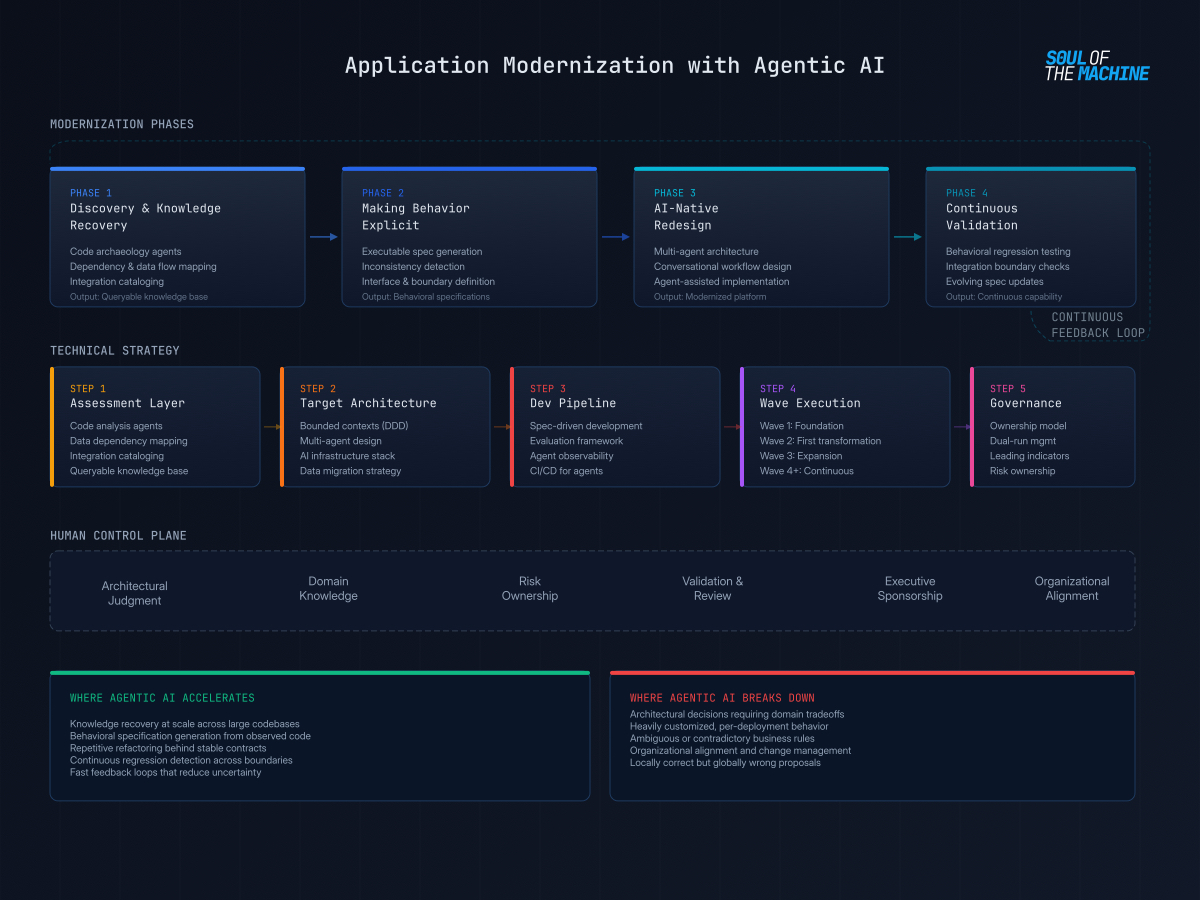Select the 'Assessment Layer' step title

tap(127, 403)
